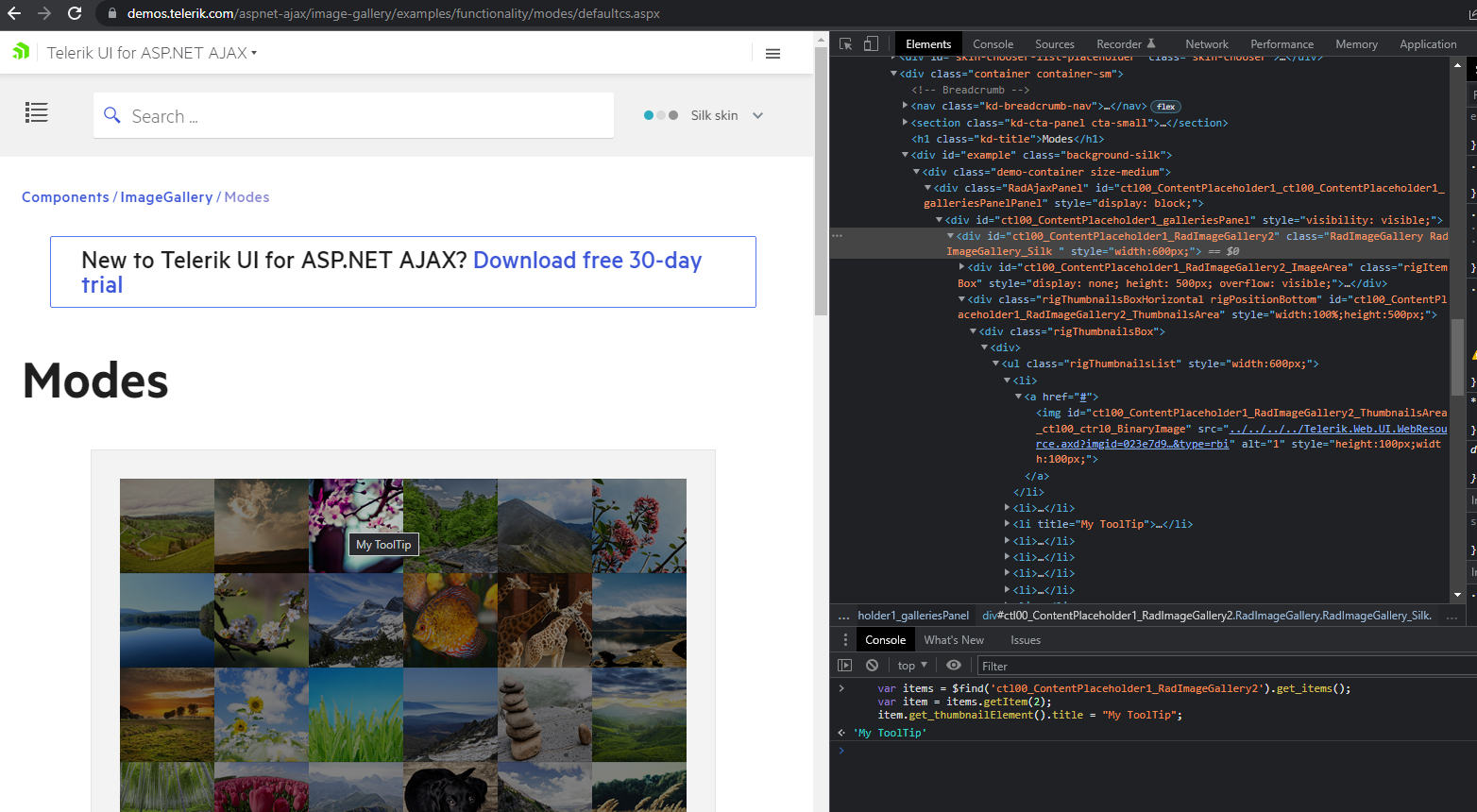The image size is (1477, 812).
Task: Click the browser reload icon
Action: tap(75, 13)
